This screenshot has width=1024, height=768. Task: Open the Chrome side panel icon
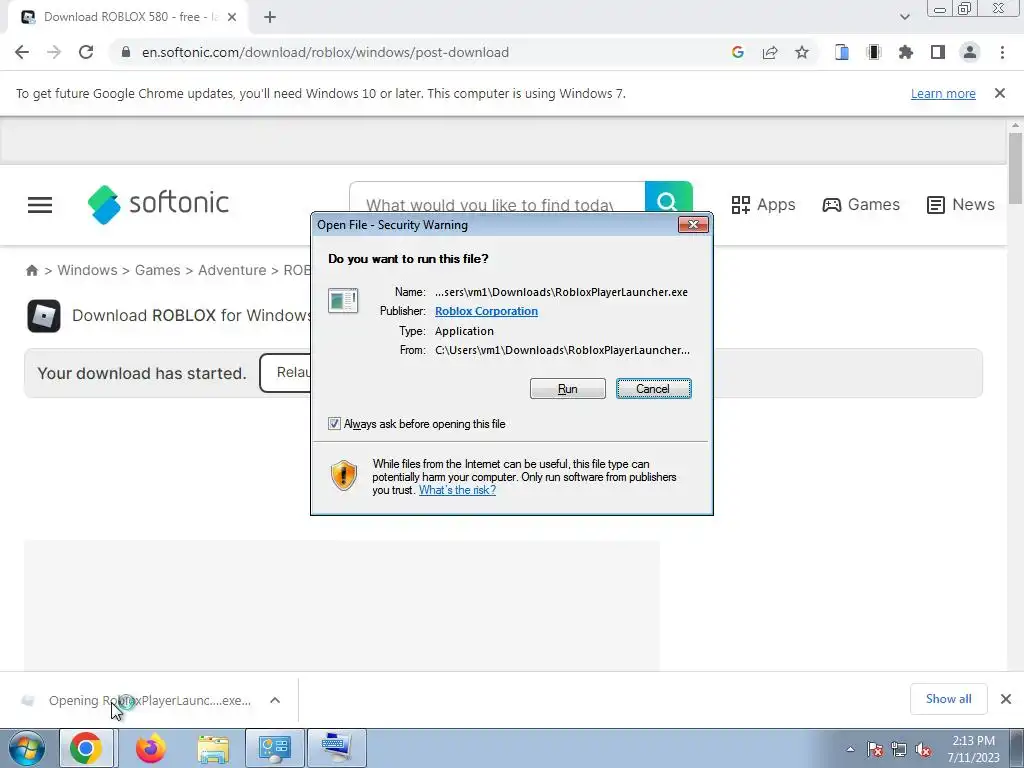(x=938, y=52)
